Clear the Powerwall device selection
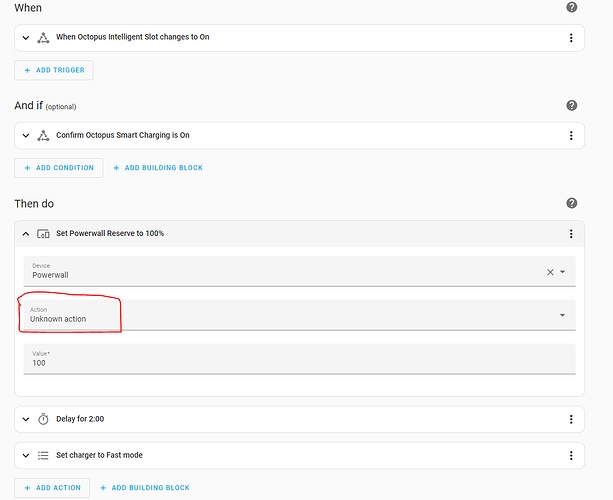613x500 pixels. (550, 272)
